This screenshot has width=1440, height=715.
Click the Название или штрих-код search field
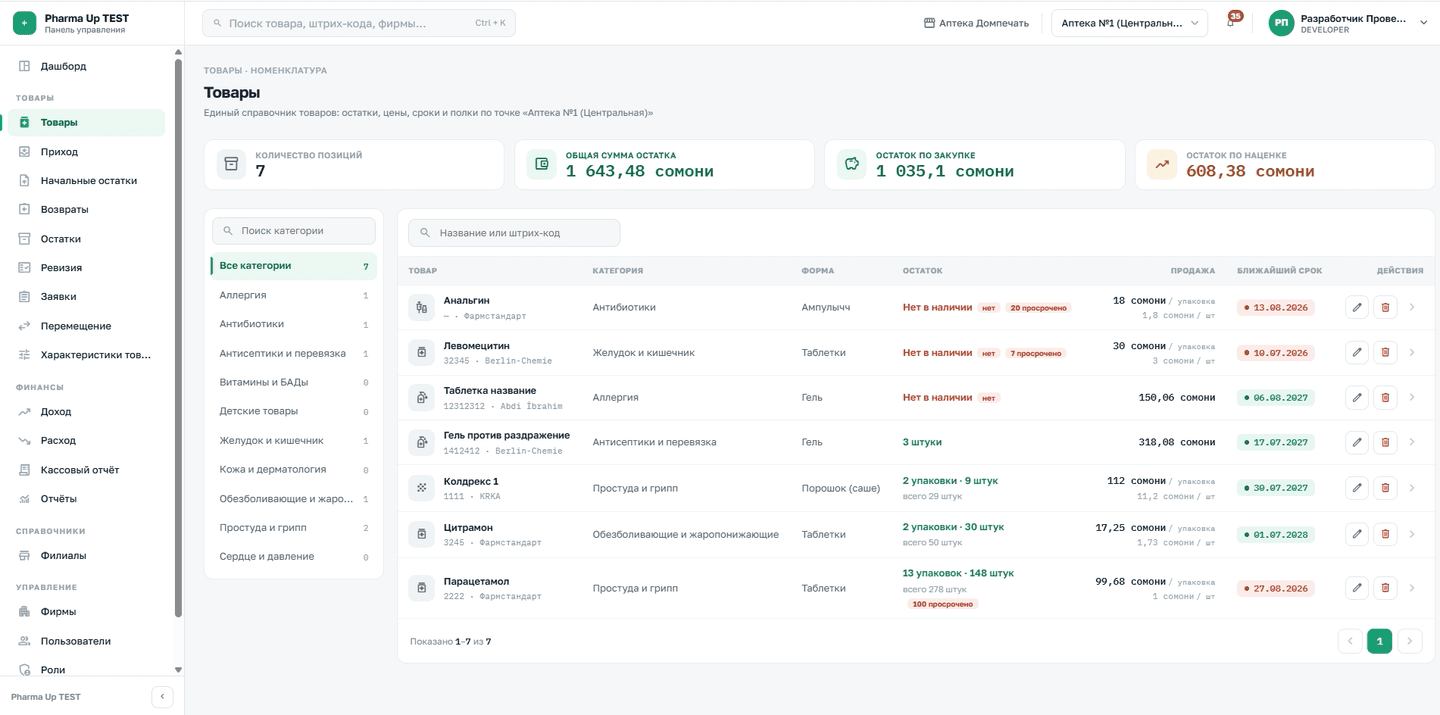[514, 233]
